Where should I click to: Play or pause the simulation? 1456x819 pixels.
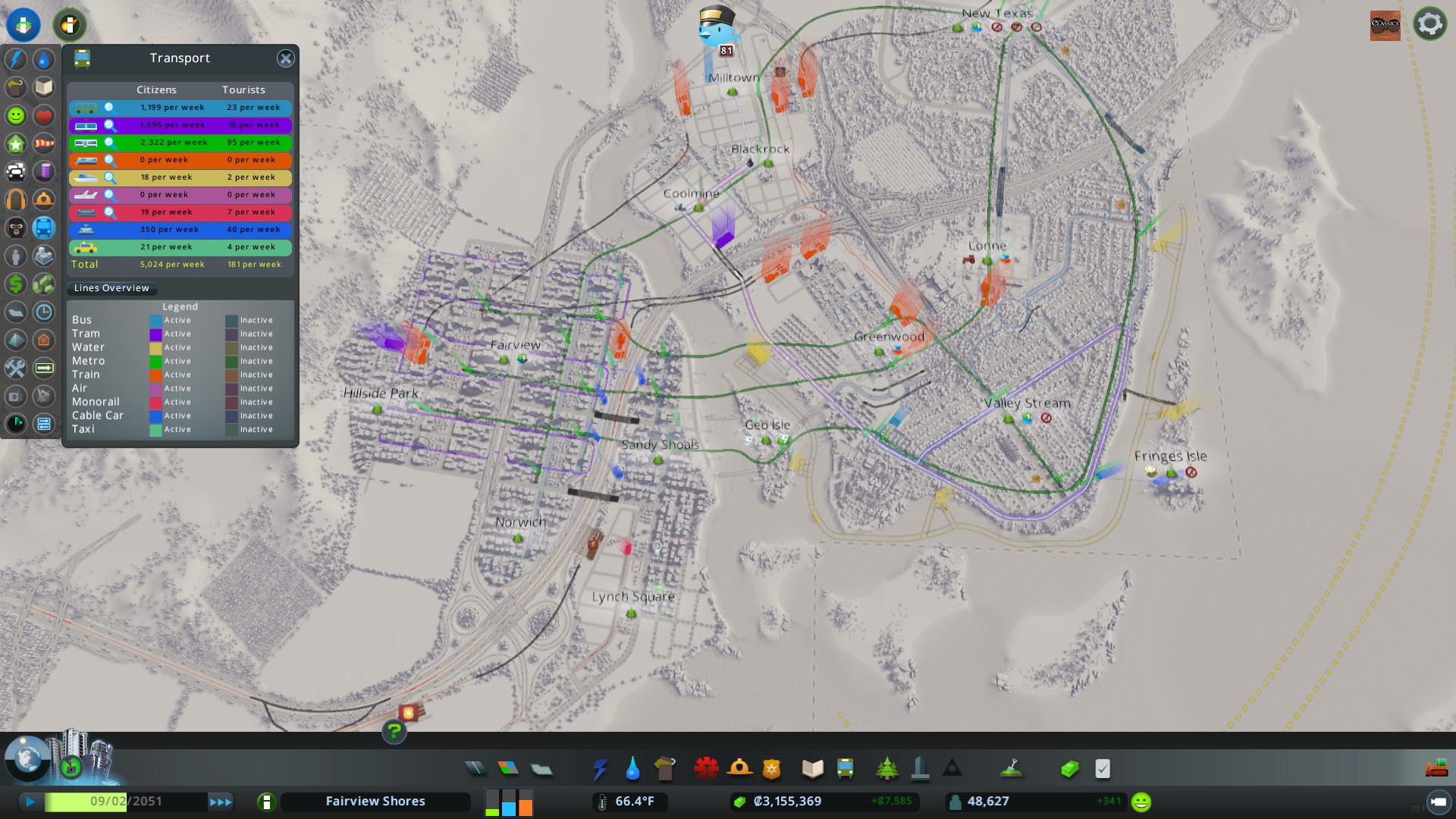(x=30, y=802)
